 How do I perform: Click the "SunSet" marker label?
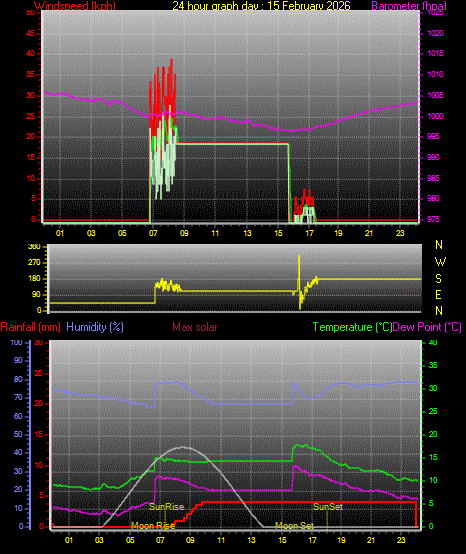pyautogui.click(x=328, y=507)
